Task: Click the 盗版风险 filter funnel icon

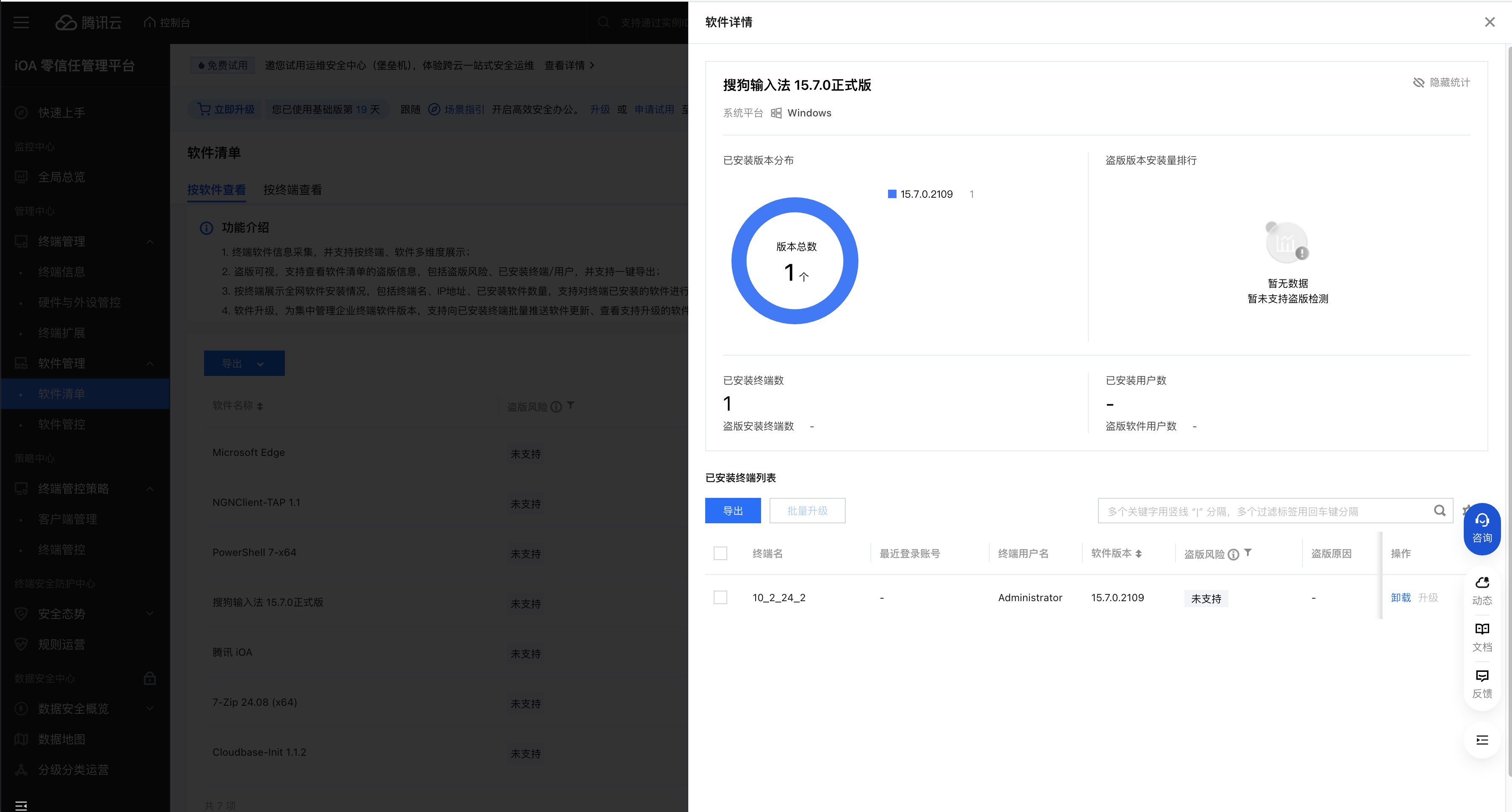Action: point(1248,552)
